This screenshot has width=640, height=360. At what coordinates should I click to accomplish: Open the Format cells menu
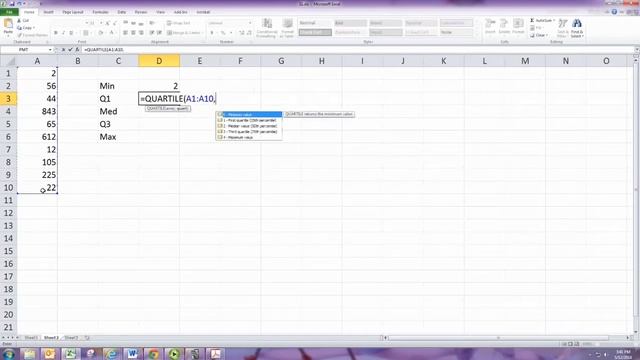pos(518,27)
